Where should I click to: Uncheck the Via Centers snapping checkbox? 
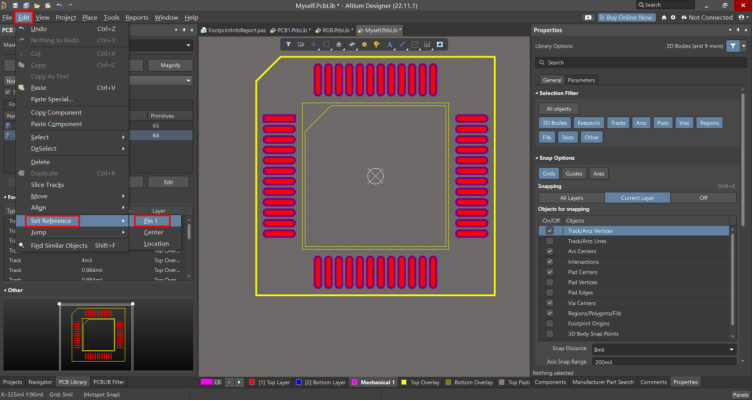click(549, 302)
